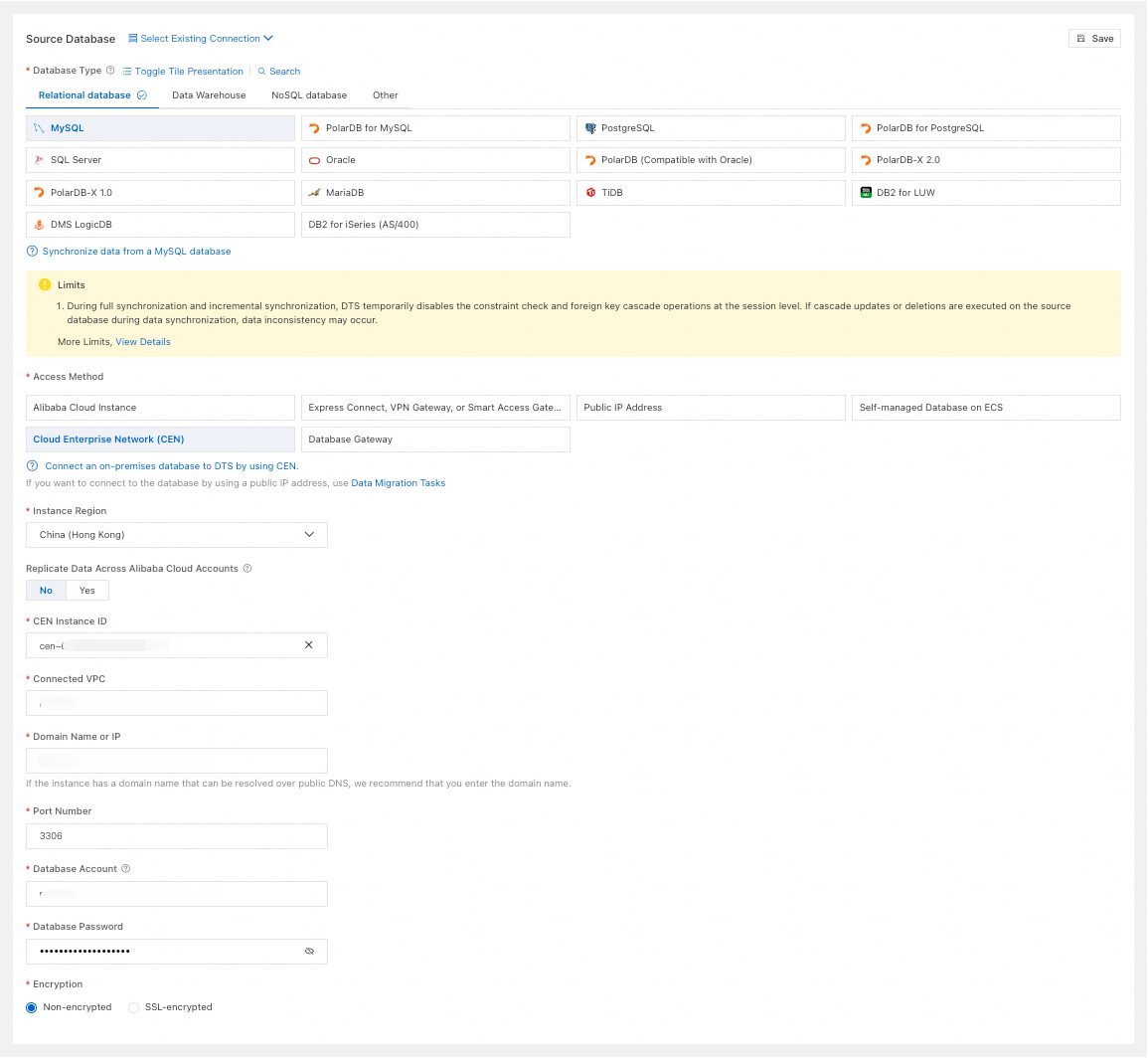This screenshot has width=1148, height=1058.
Task: Open the Connected VPC selector
Action: tap(177, 703)
